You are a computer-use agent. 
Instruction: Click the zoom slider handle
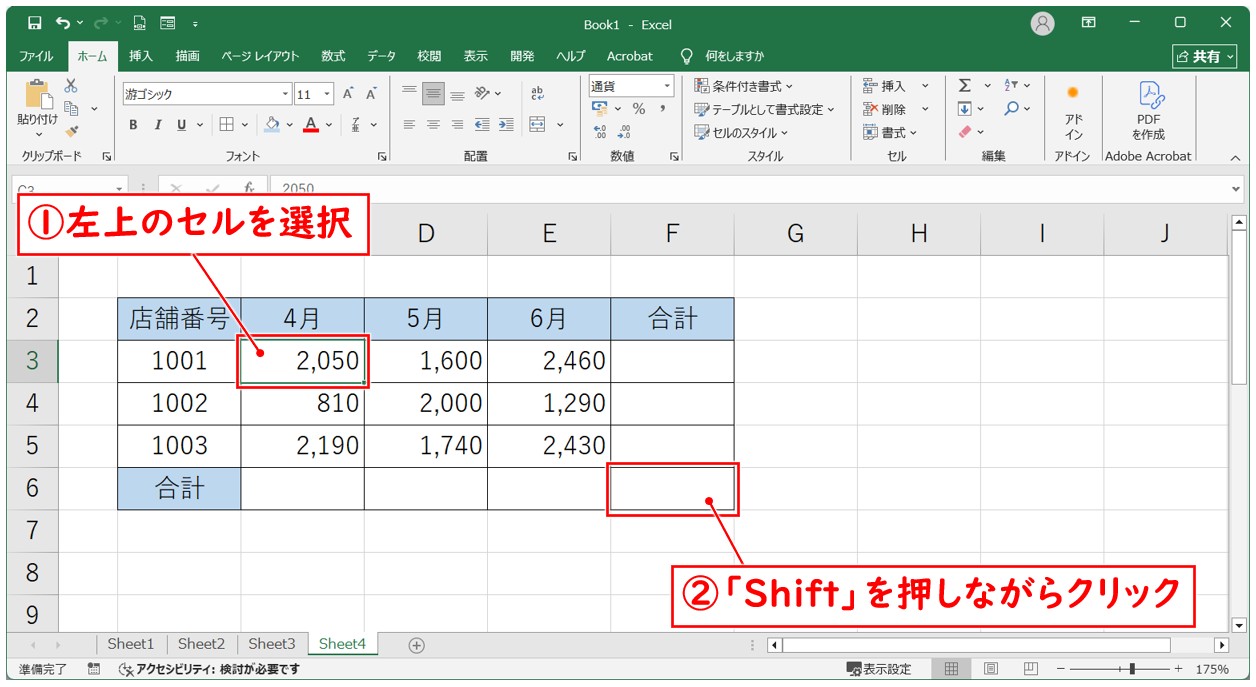pyautogui.click(x=1131, y=668)
